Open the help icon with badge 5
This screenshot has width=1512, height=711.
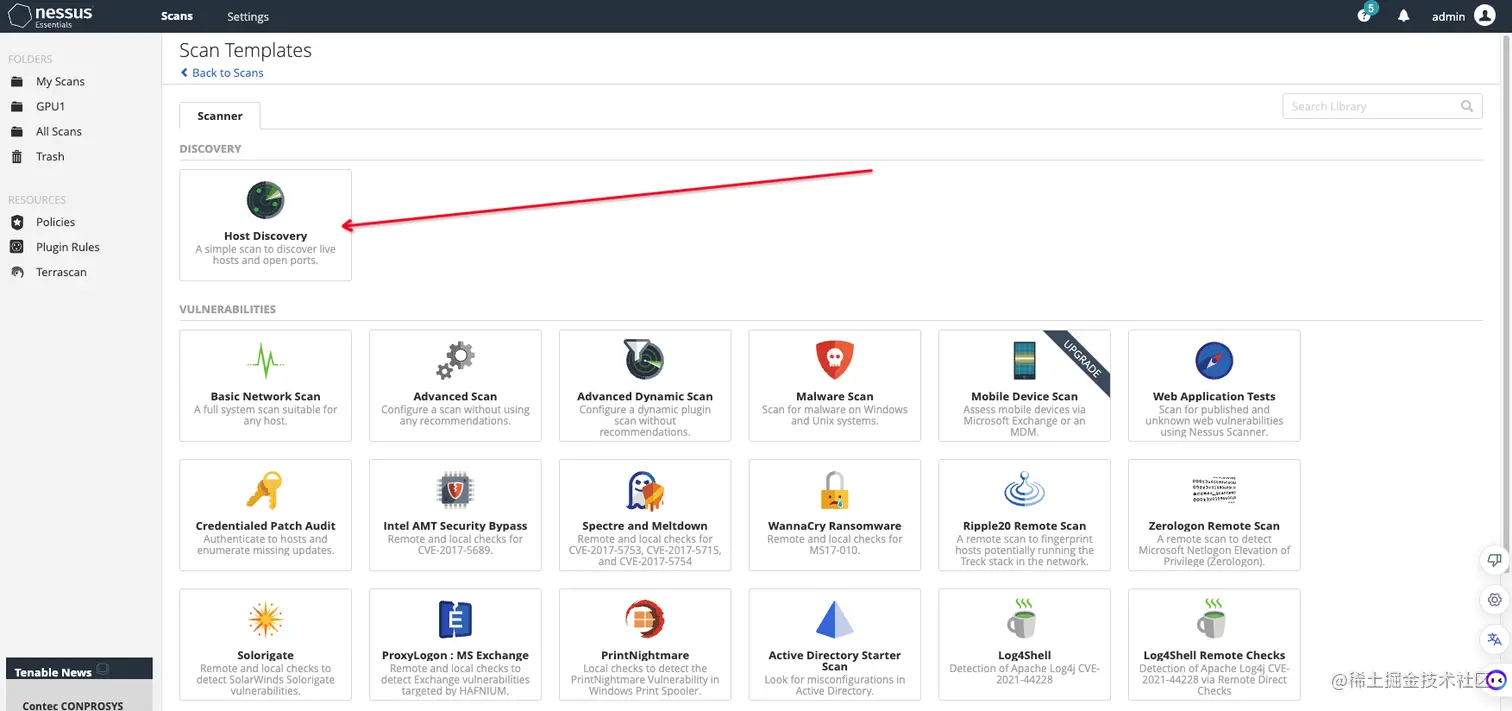[1366, 14]
